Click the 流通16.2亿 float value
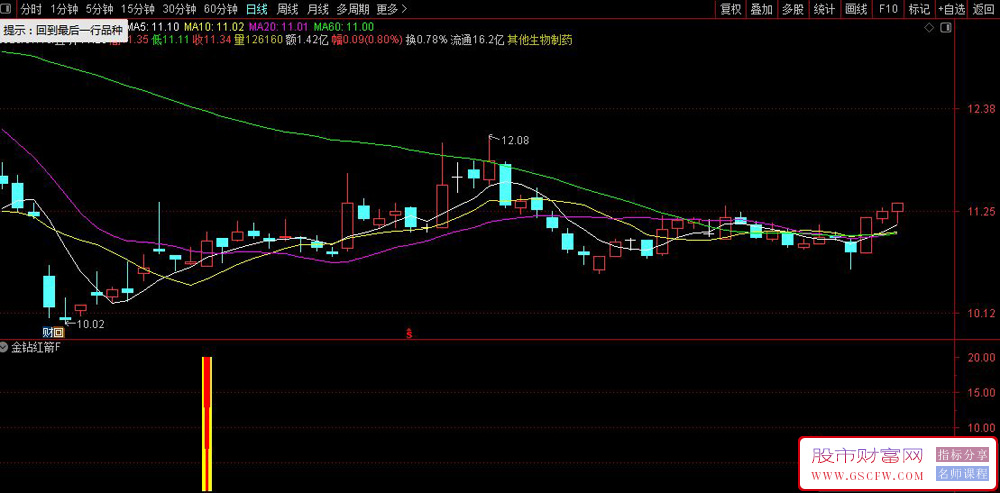 point(478,40)
